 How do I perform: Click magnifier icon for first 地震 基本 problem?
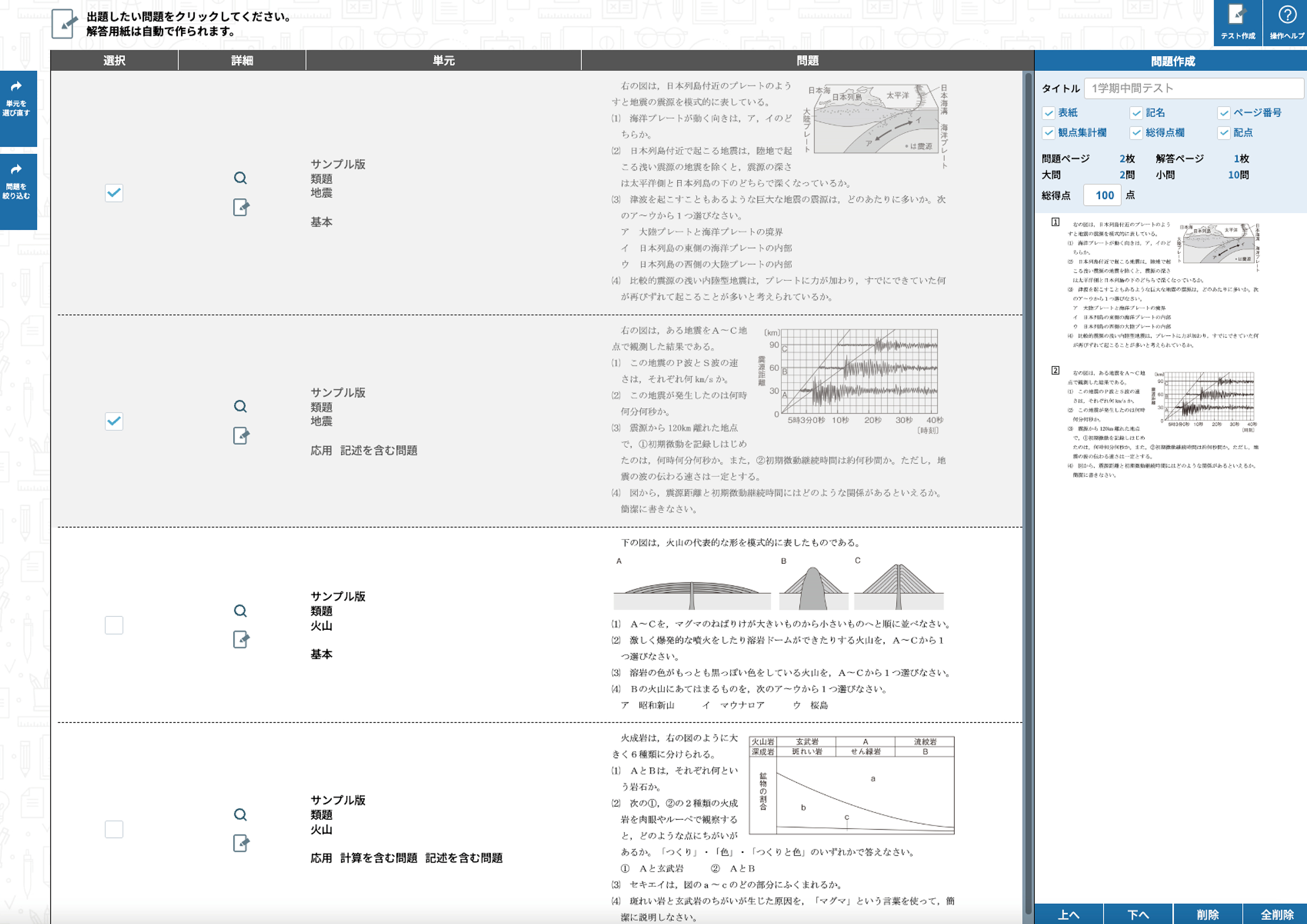point(240,178)
